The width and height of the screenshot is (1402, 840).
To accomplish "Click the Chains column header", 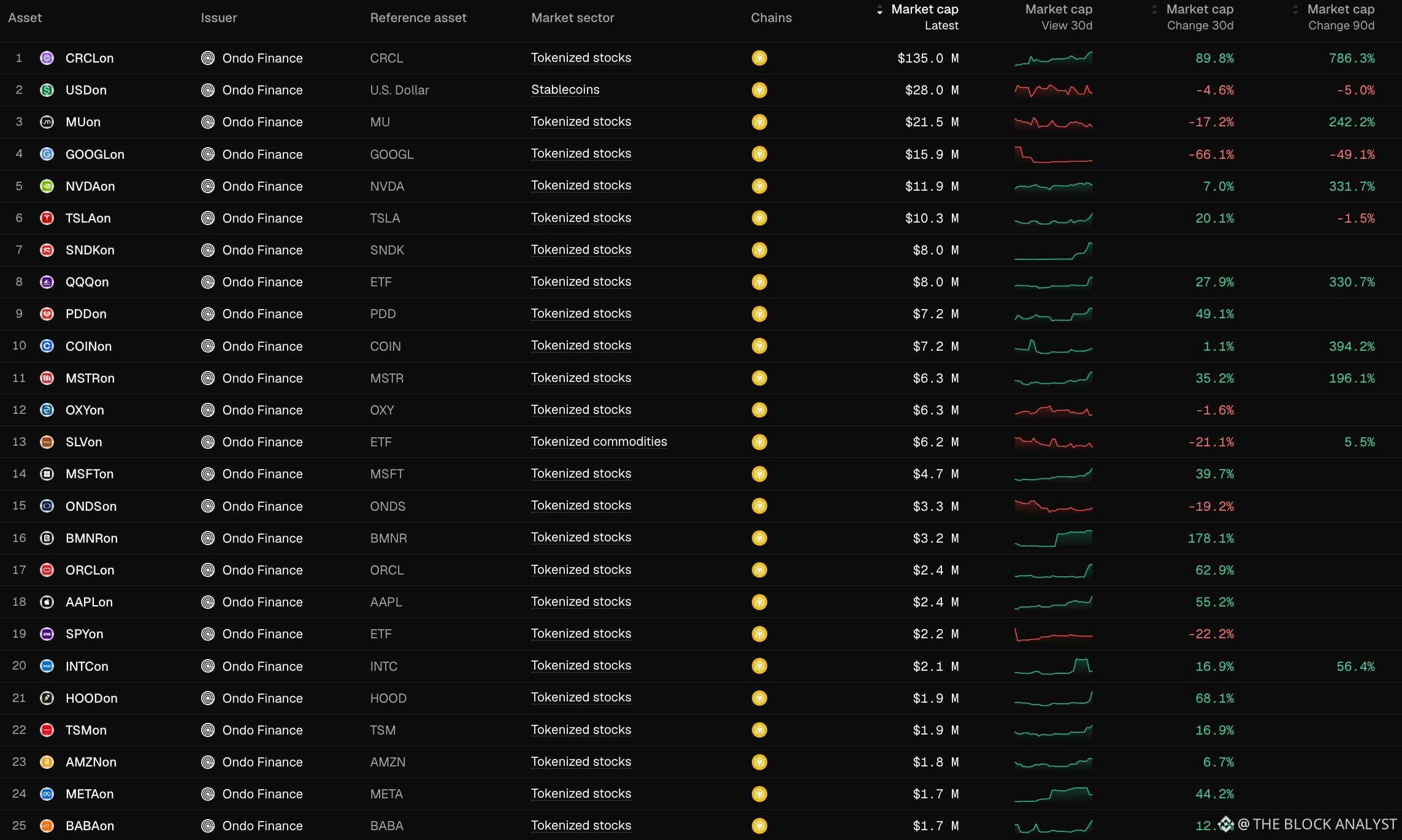I will point(771,18).
